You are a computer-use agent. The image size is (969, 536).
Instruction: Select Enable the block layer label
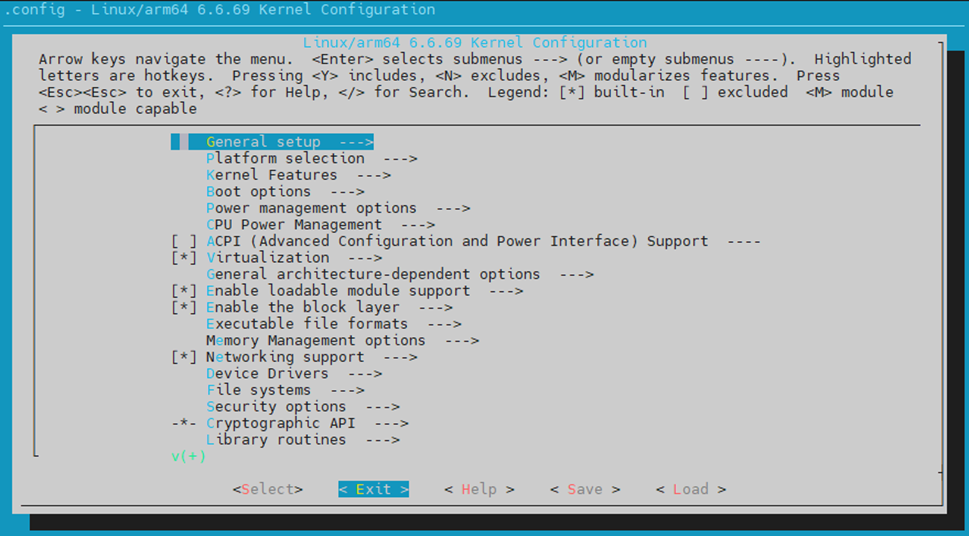(x=303, y=308)
